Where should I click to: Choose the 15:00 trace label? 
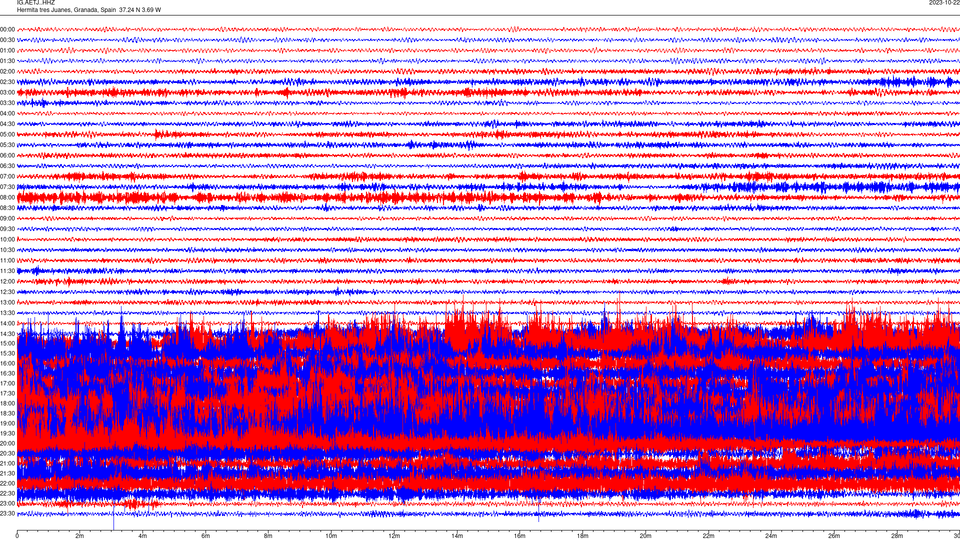click(8, 343)
